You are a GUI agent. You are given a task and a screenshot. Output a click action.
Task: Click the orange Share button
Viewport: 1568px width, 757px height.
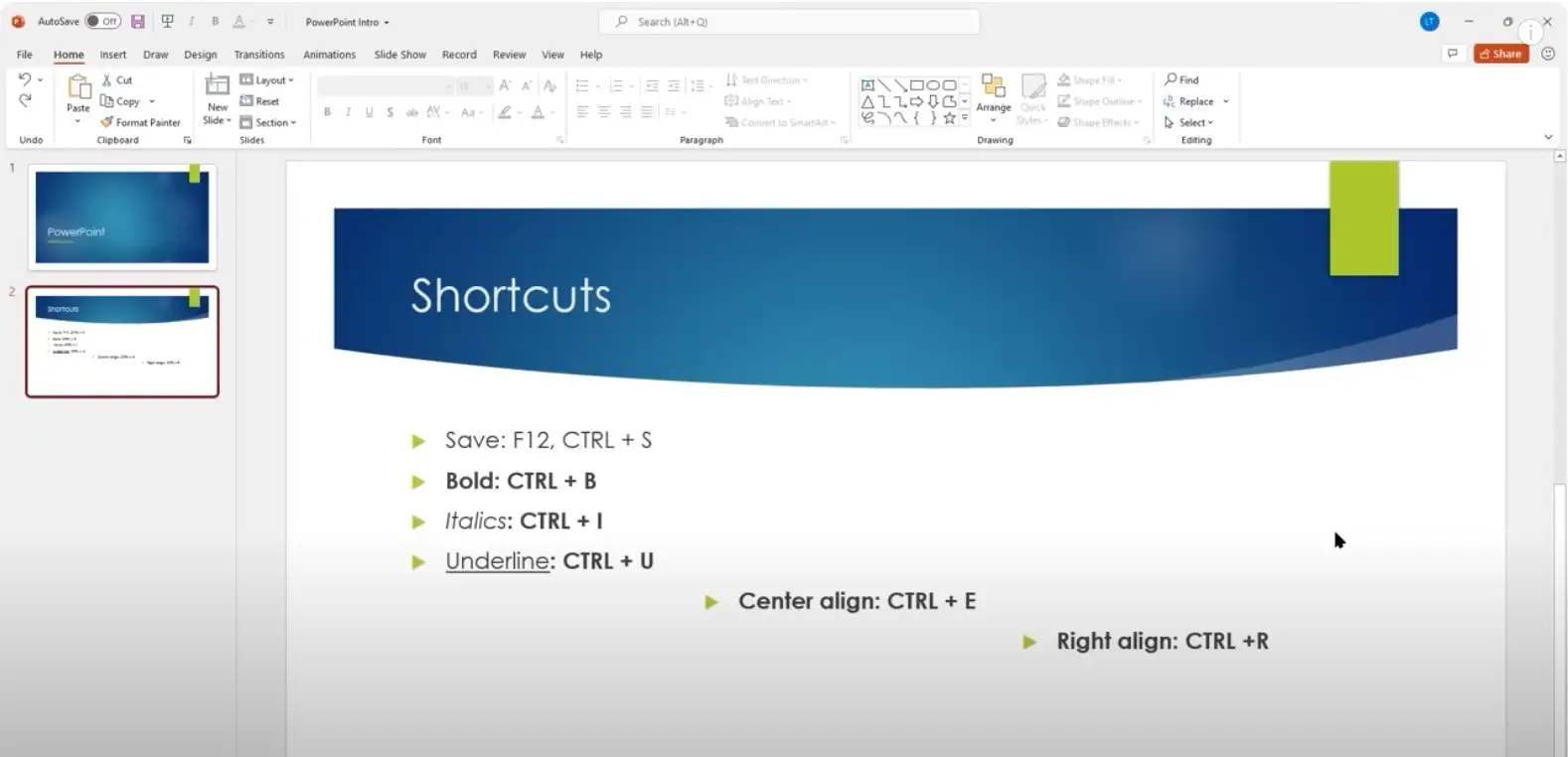point(1500,54)
